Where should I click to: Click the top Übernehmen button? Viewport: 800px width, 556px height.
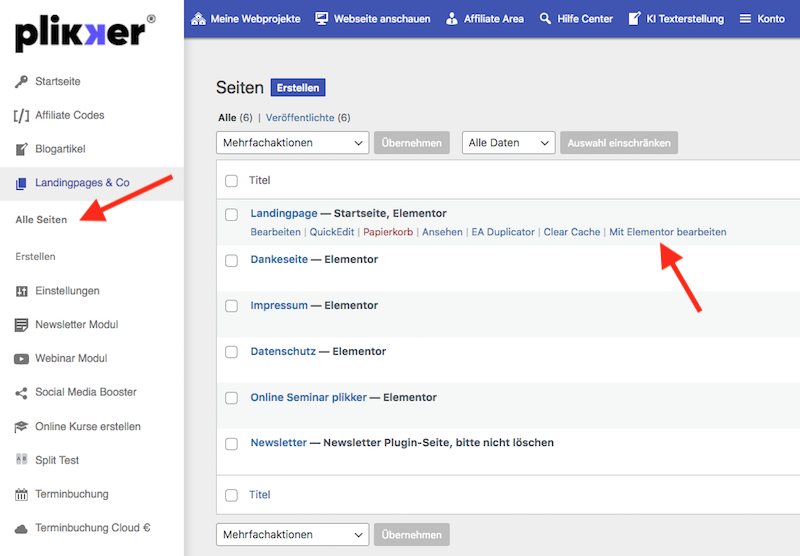412,143
